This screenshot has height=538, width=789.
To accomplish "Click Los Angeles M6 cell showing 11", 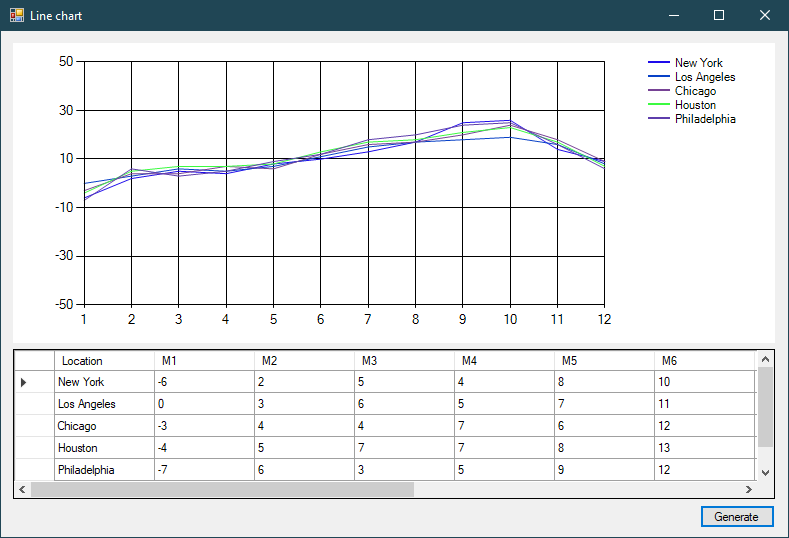I will [x=704, y=404].
